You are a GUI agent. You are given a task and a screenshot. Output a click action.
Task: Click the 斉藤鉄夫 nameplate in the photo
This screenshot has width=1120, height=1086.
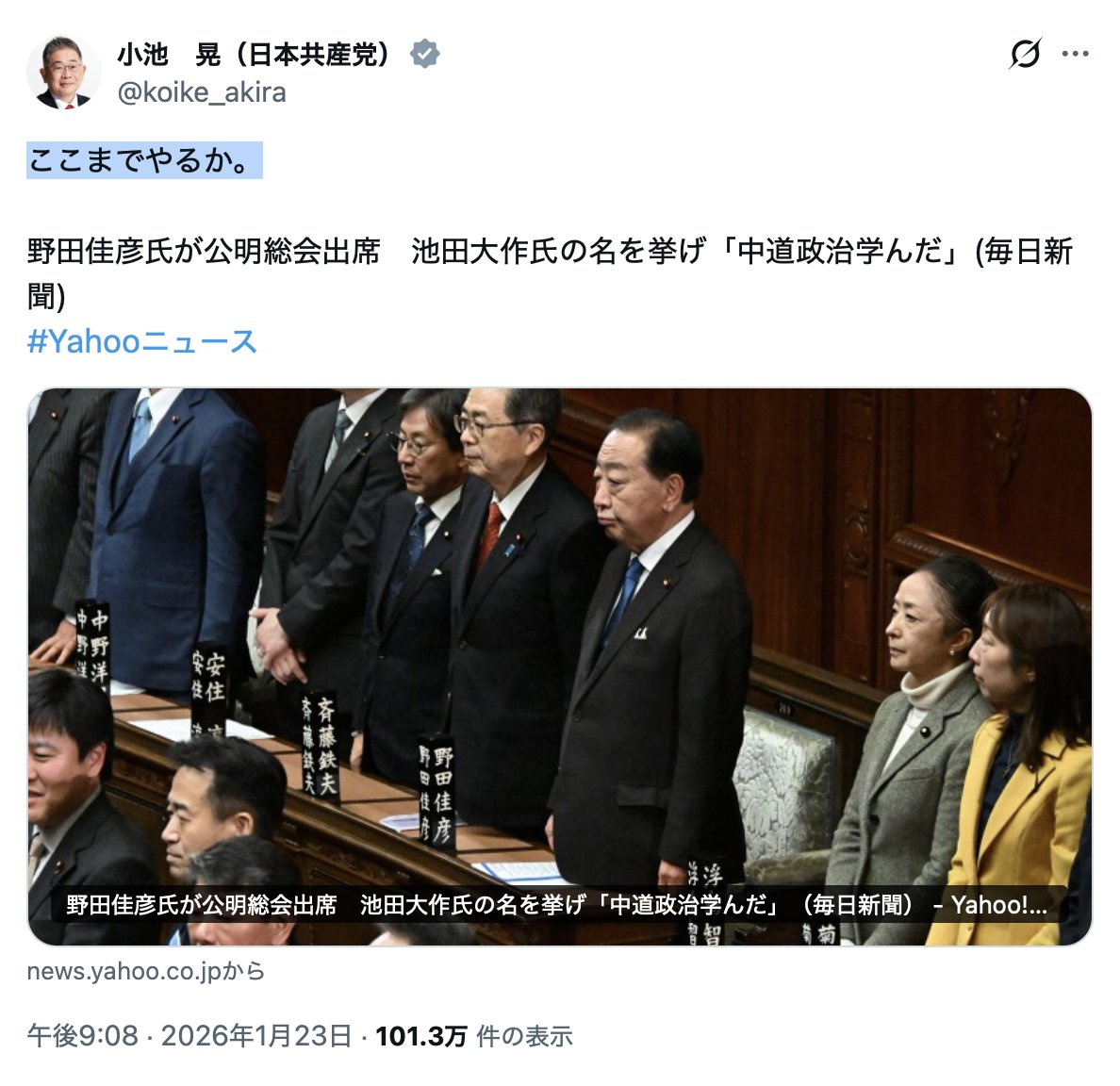click(x=320, y=746)
